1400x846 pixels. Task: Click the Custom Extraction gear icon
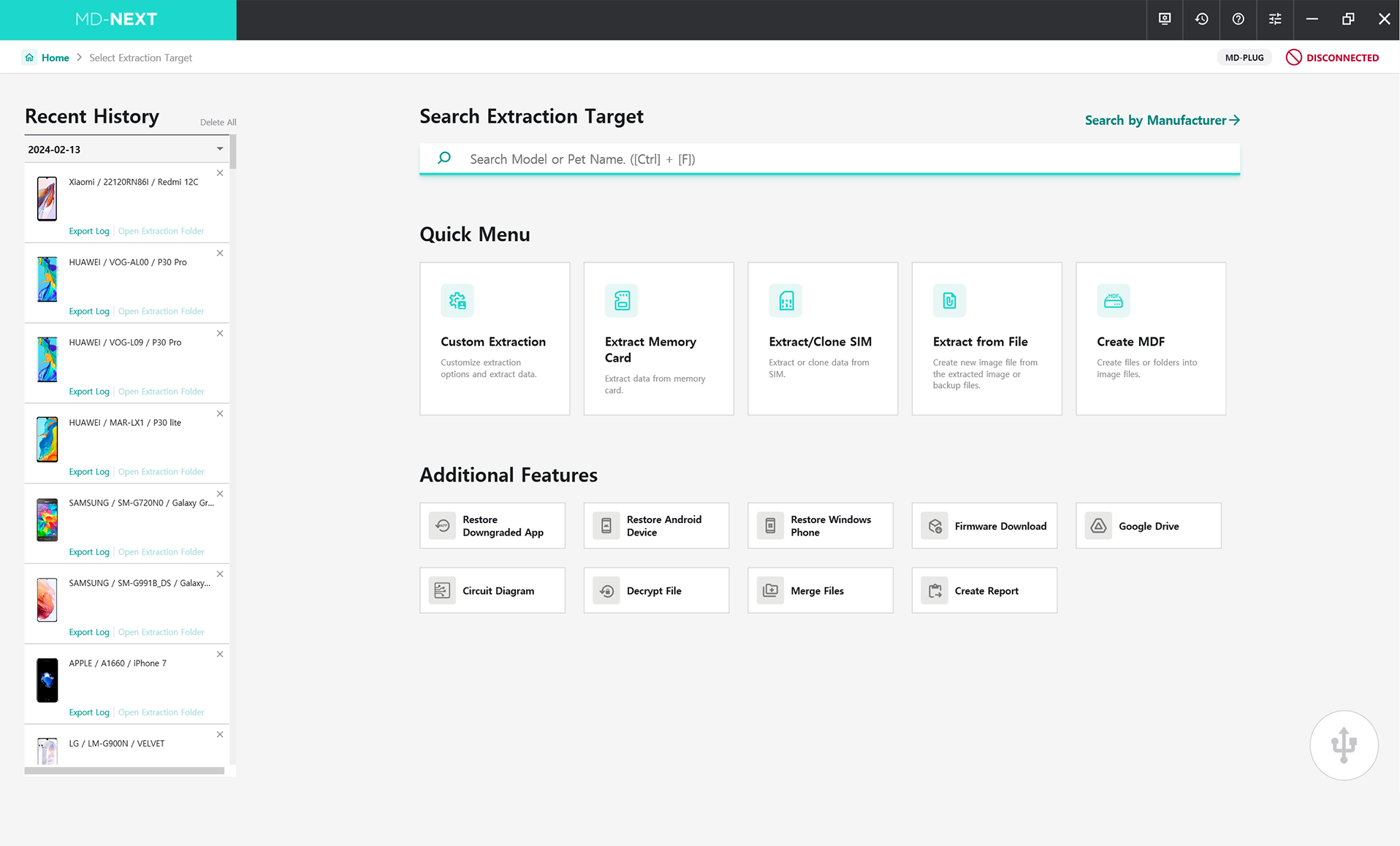(457, 300)
